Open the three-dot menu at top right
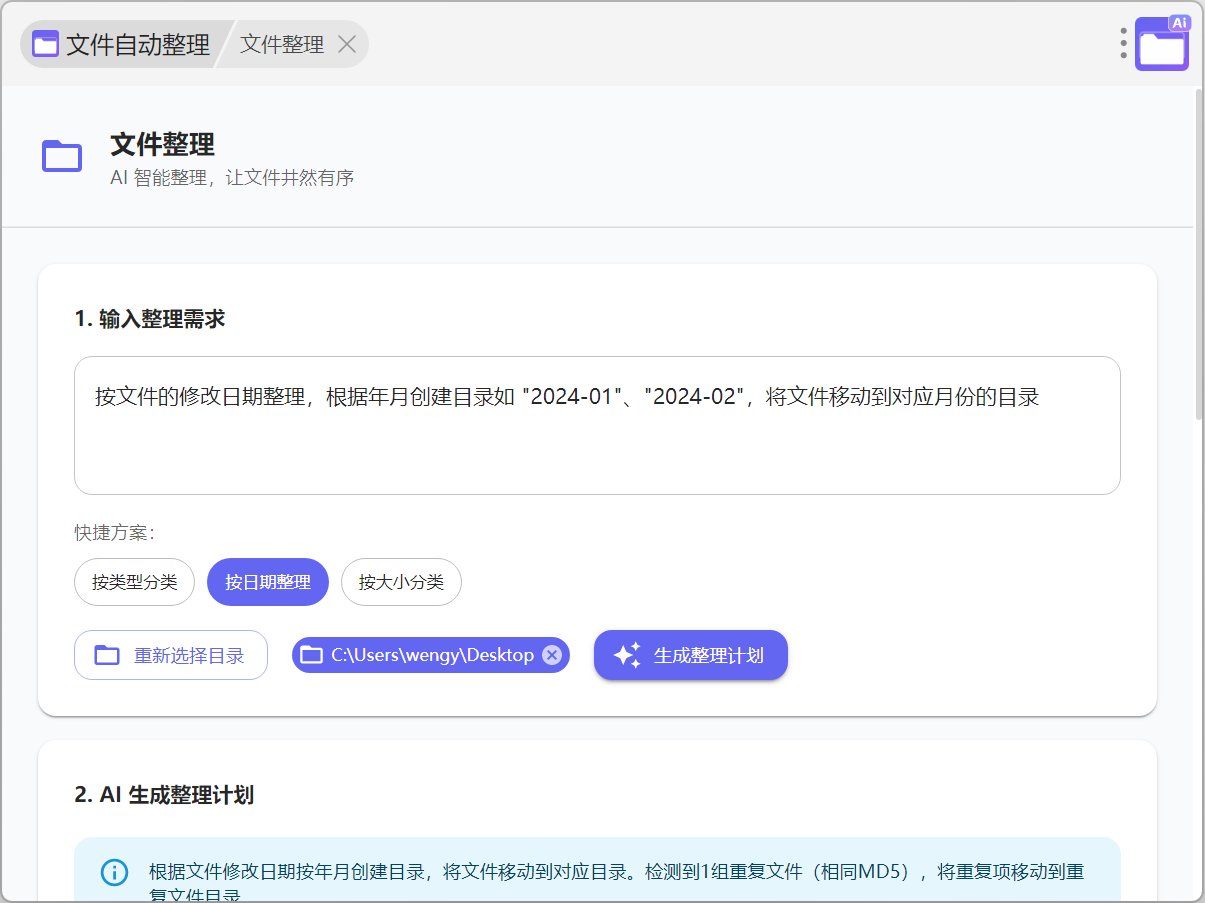This screenshot has height=903, width=1205. (1124, 43)
